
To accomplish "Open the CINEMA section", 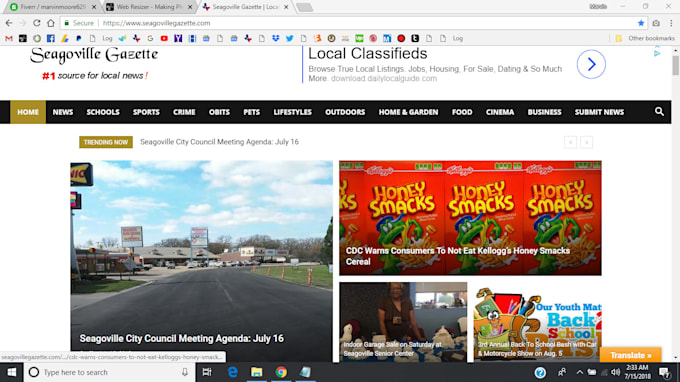I will point(500,112).
